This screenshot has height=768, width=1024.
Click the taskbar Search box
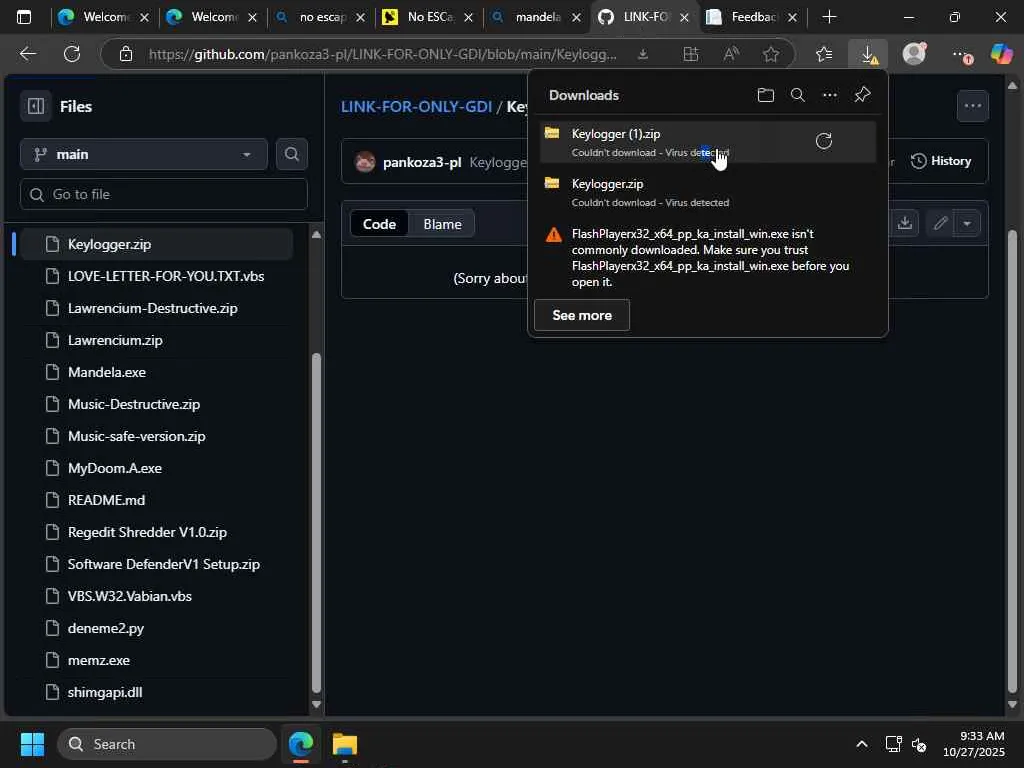167,744
